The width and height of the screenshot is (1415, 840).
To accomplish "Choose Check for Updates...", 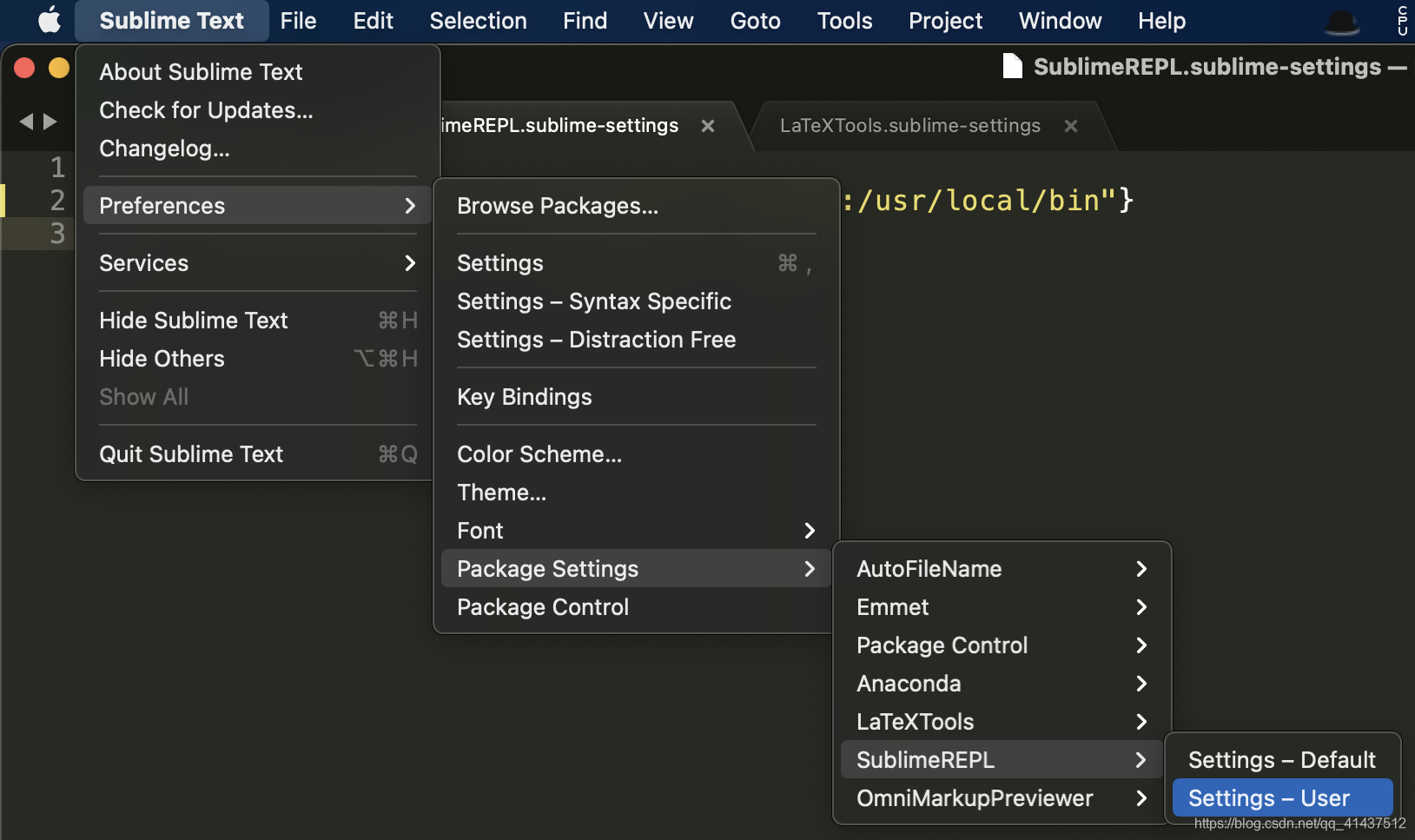I will click(x=258, y=110).
